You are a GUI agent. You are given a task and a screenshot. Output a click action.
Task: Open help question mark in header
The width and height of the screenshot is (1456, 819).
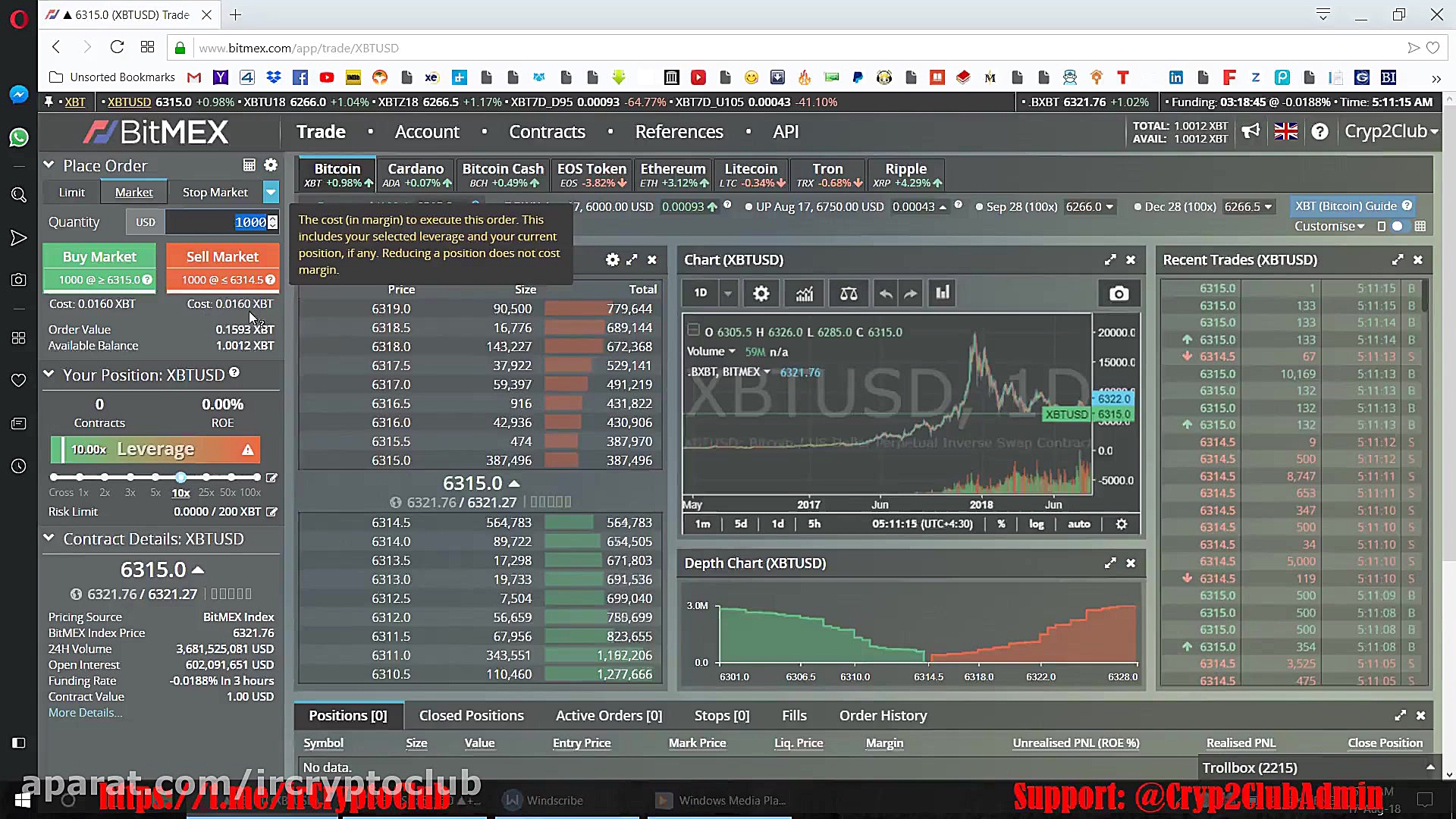[1319, 132]
